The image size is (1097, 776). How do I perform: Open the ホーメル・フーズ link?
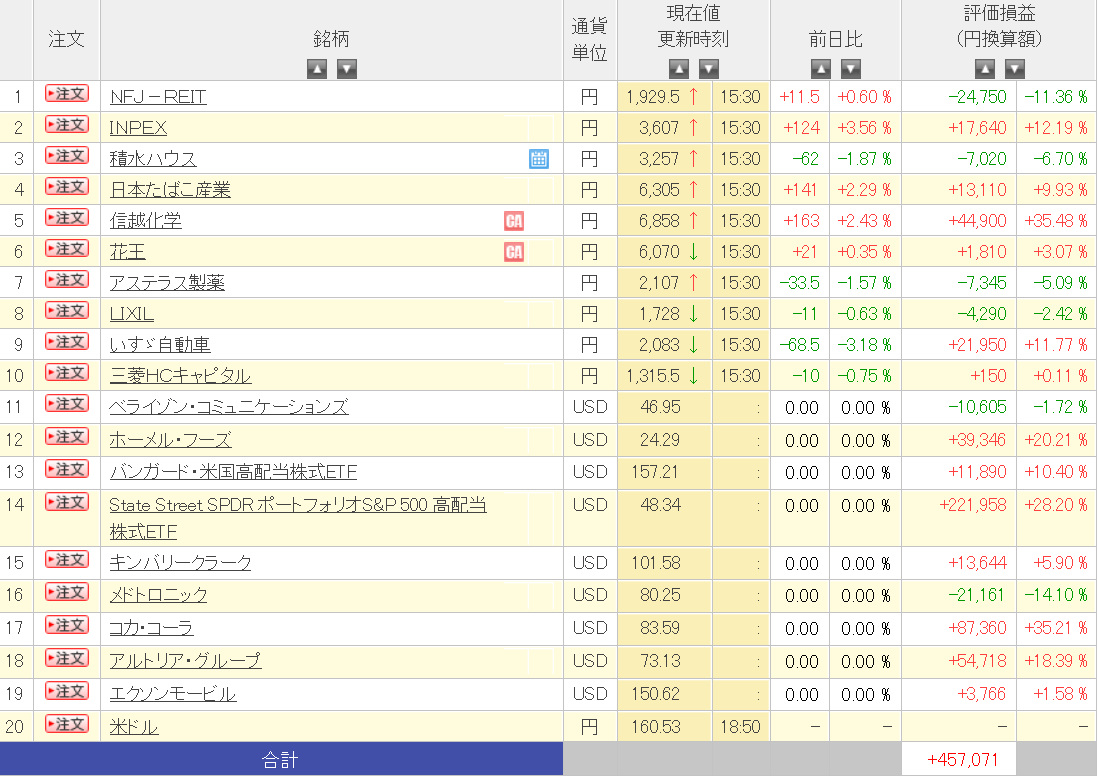point(170,439)
